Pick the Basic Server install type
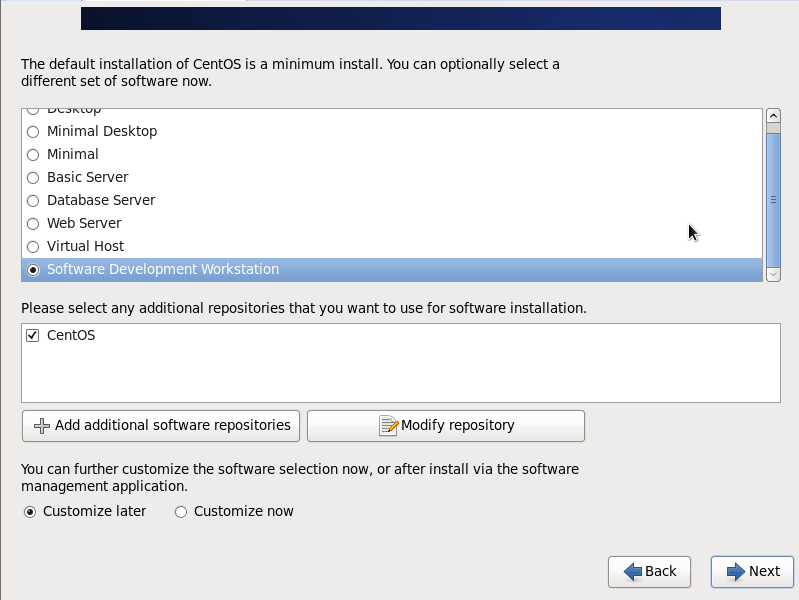799x600 pixels. pos(33,178)
